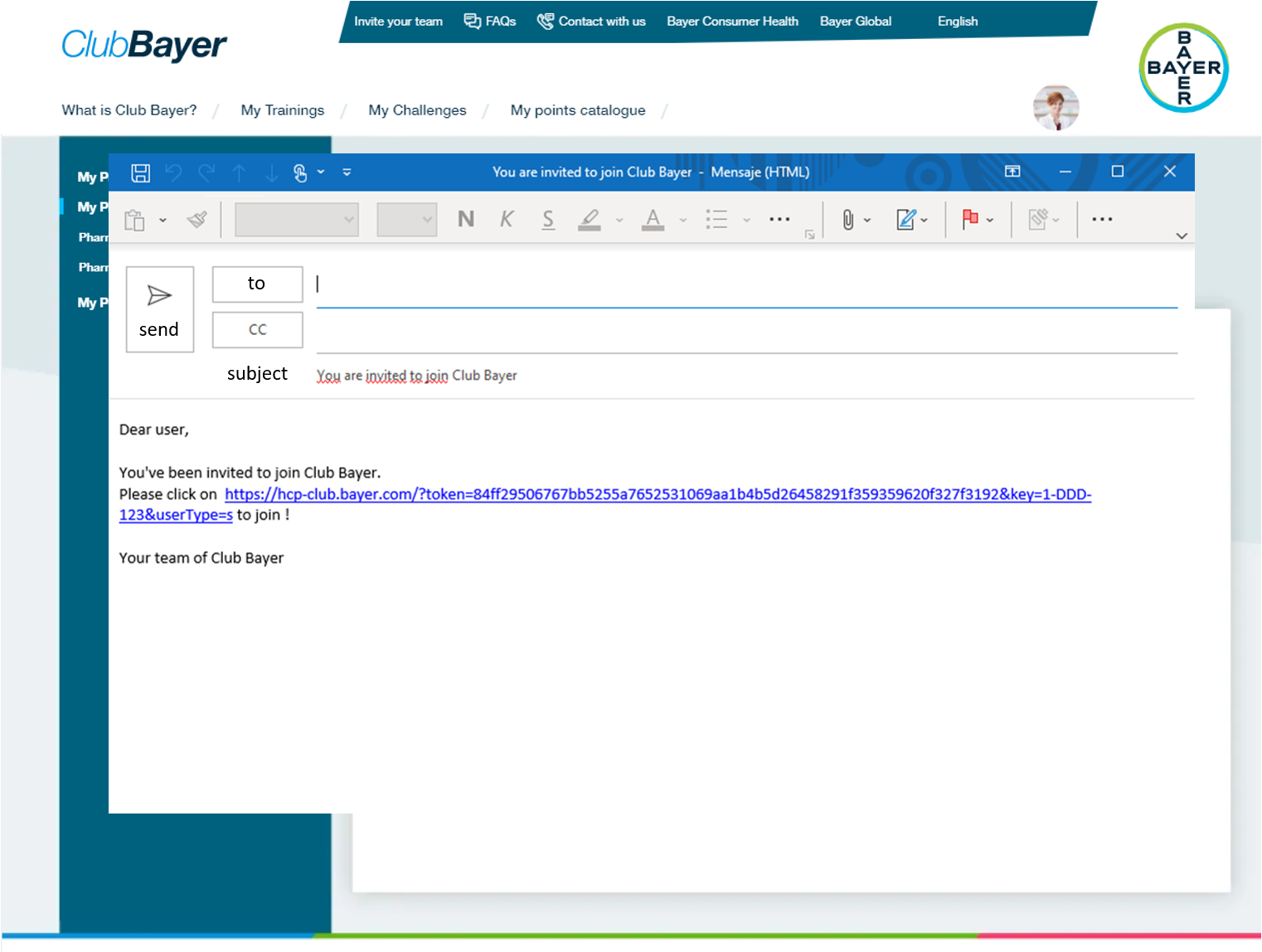This screenshot has height=952, width=1262.
Task: Open user profile avatar photo
Action: pos(1056,108)
